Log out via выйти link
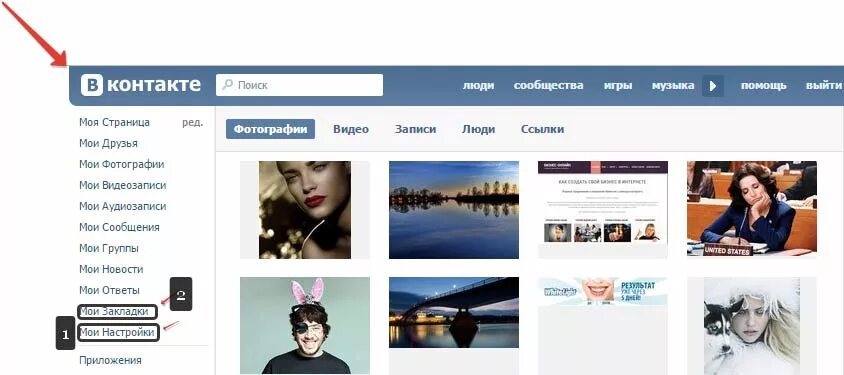The image size is (844, 375). click(824, 86)
